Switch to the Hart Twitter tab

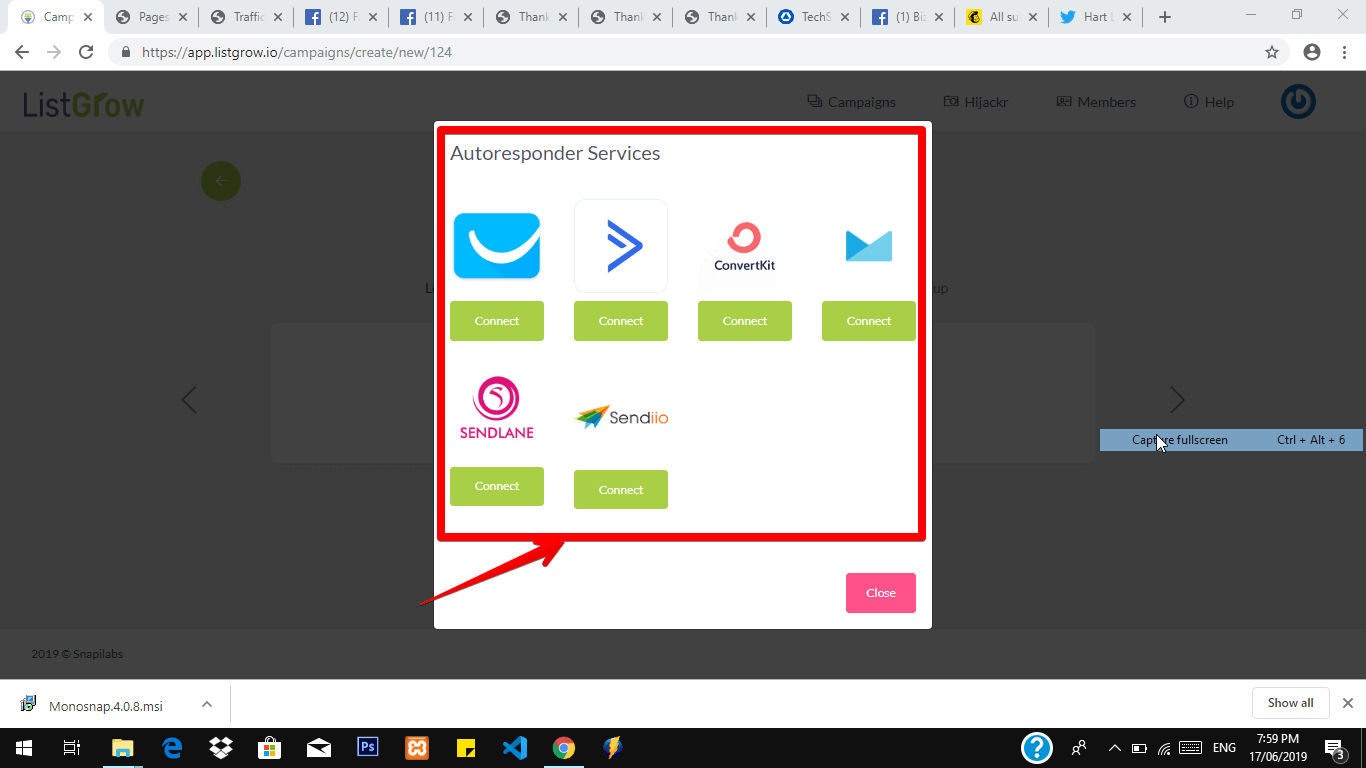(x=1098, y=17)
